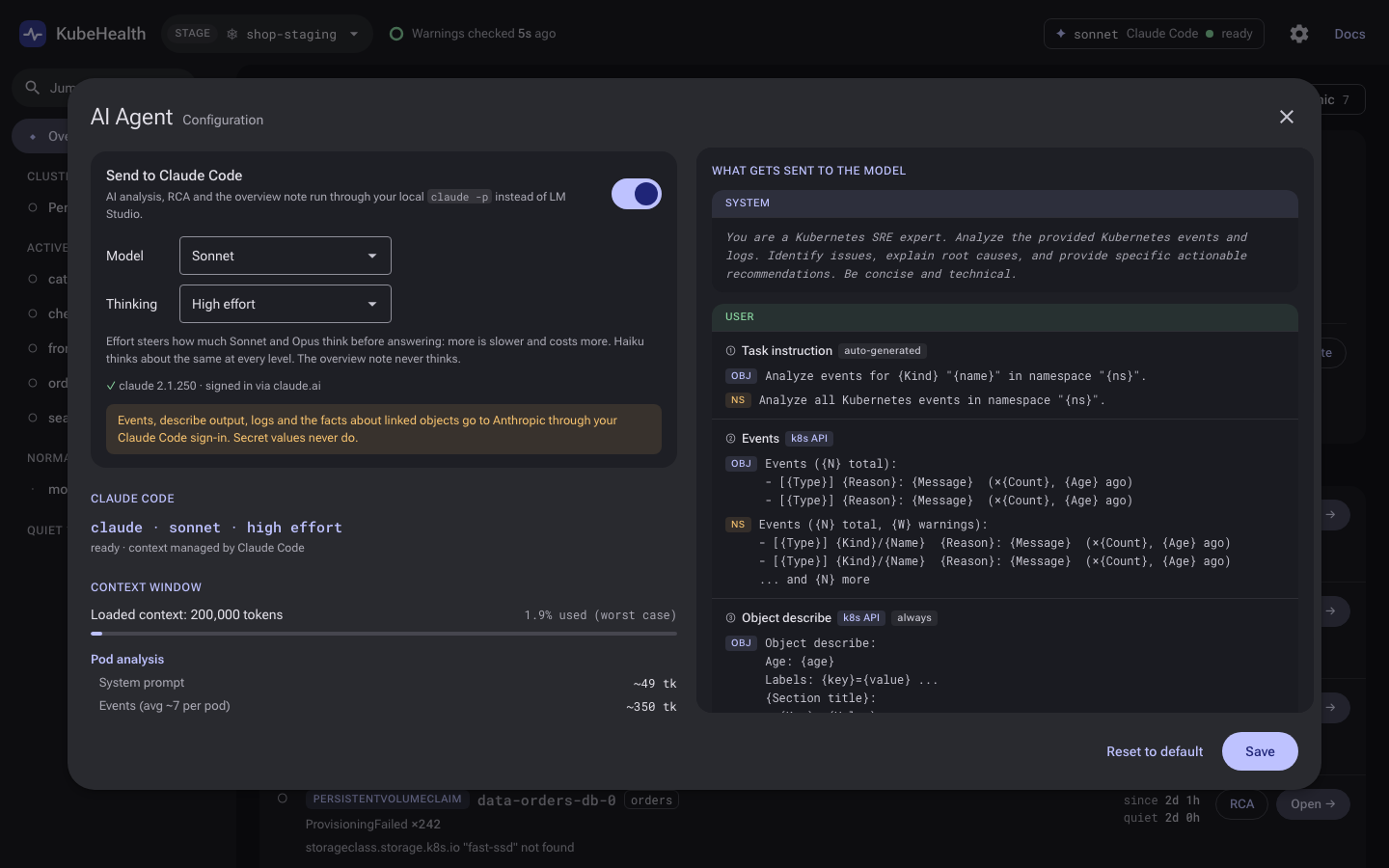
Task: Click the RCA button for data-orders-db-0
Action: click(x=1242, y=804)
